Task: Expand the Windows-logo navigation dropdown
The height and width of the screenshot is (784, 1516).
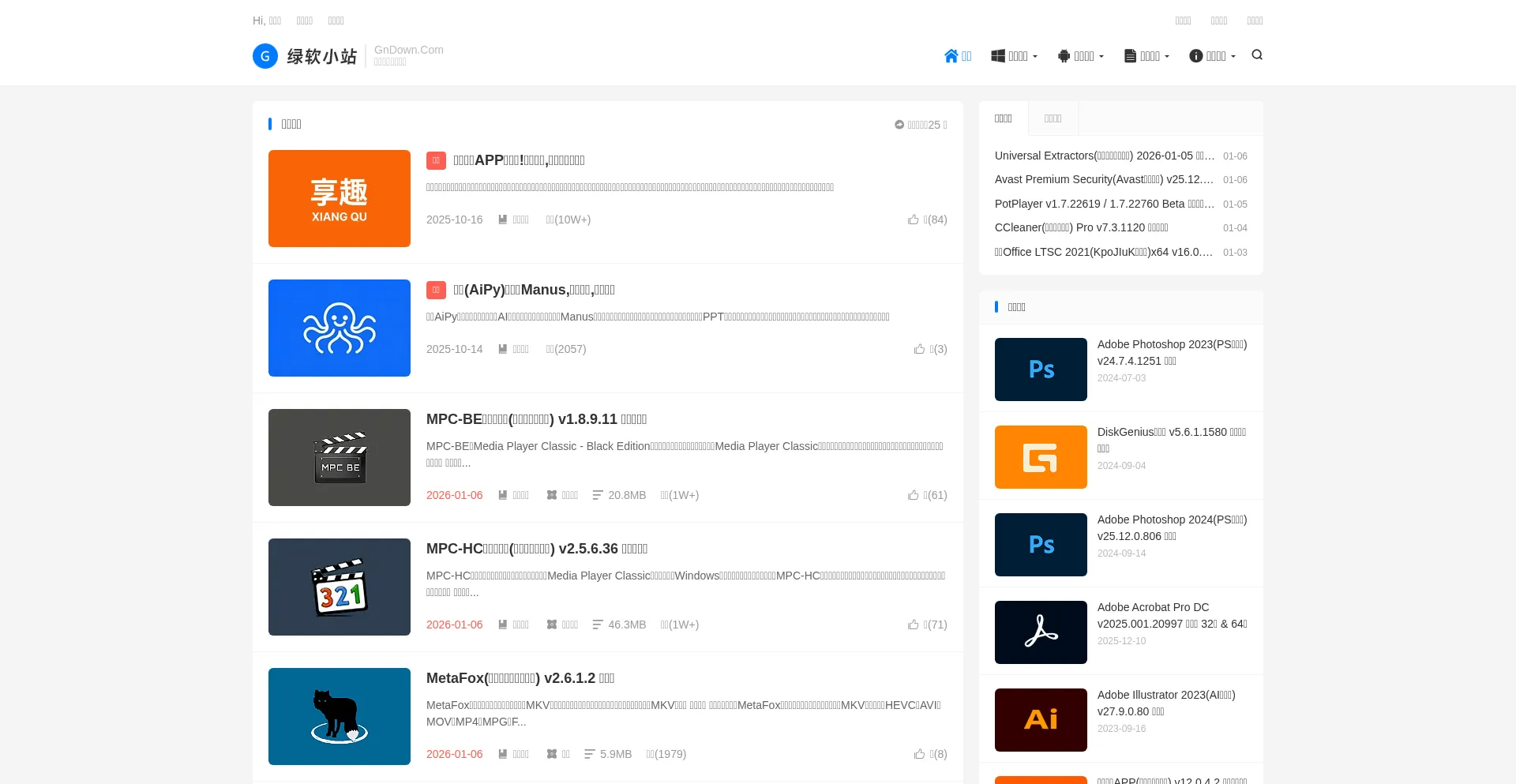Action: 1015,56
